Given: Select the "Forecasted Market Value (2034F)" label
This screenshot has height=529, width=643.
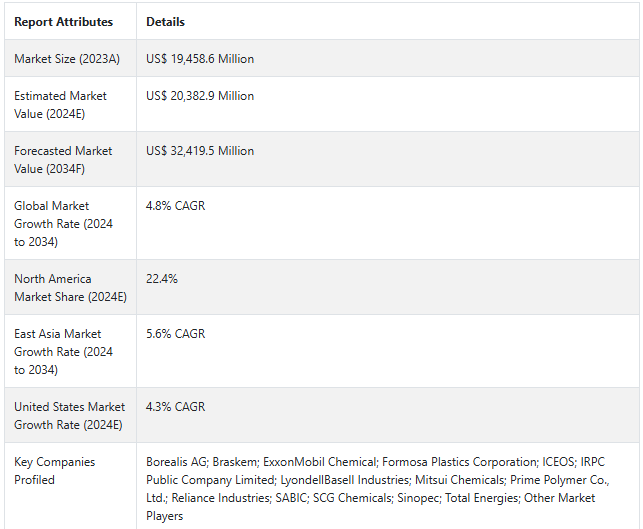Looking at the screenshot, I should (x=63, y=160).
